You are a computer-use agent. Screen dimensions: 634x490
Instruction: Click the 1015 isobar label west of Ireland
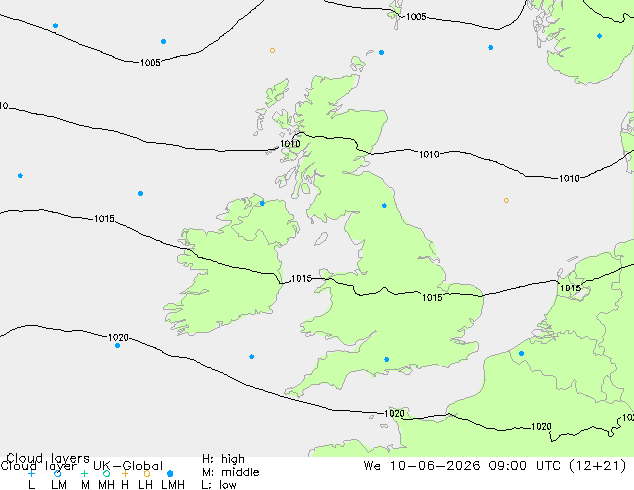pyautogui.click(x=104, y=219)
